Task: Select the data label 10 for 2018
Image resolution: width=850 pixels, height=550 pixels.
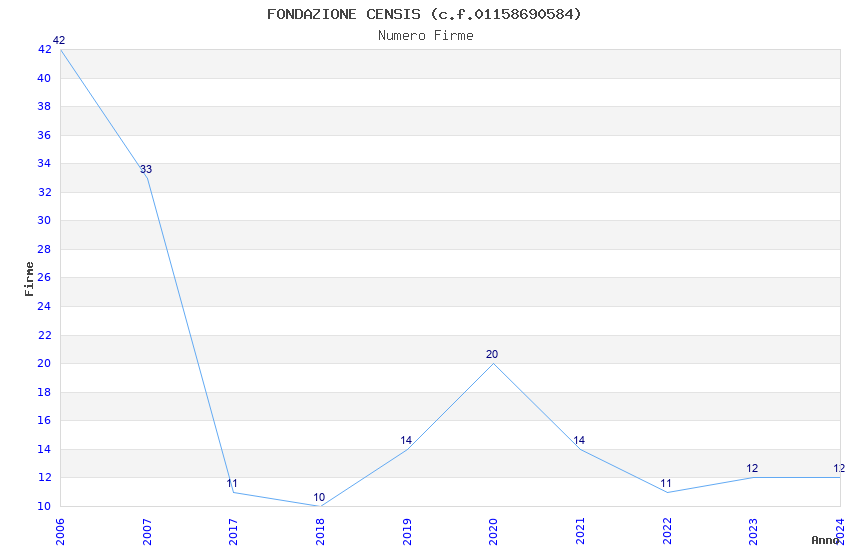Action: point(319,497)
